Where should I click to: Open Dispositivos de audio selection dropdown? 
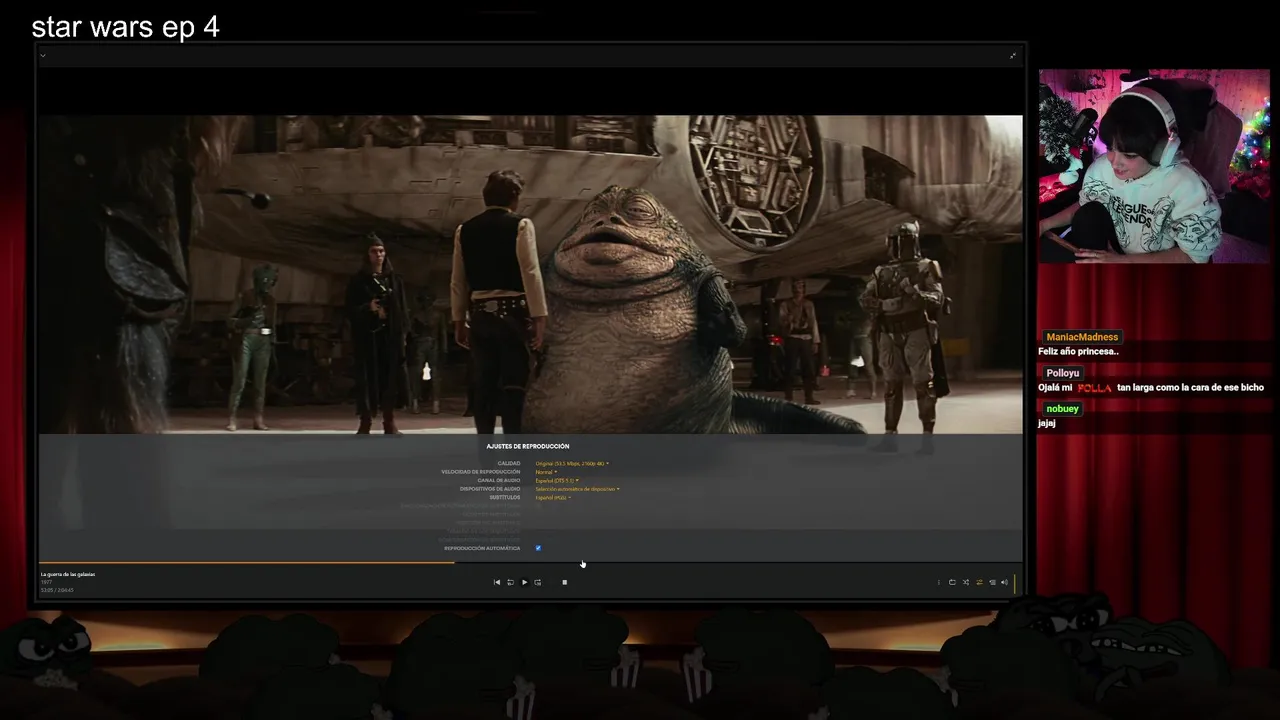pyautogui.click(x=578, y=489)
